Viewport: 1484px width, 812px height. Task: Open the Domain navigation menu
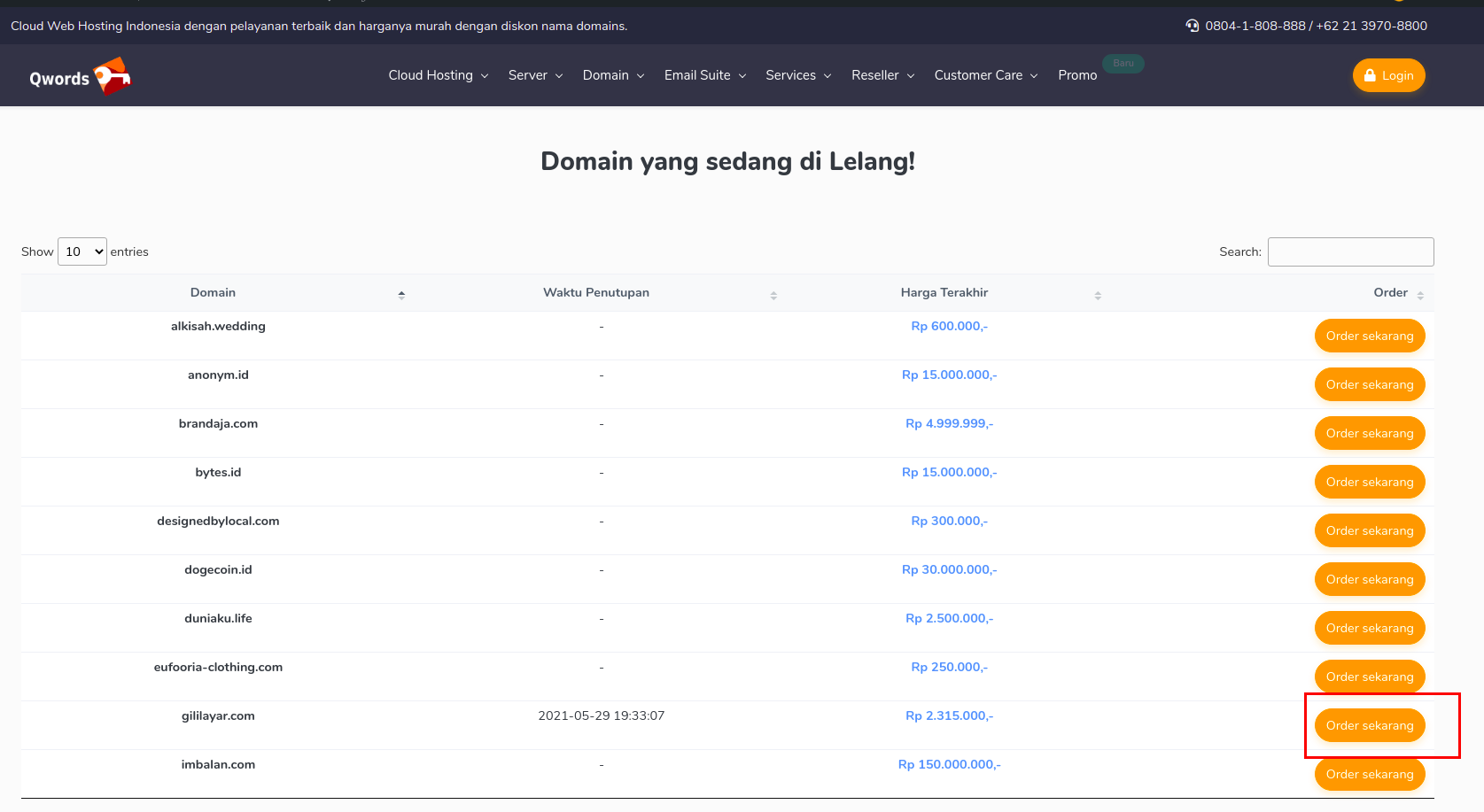[613, 75]
